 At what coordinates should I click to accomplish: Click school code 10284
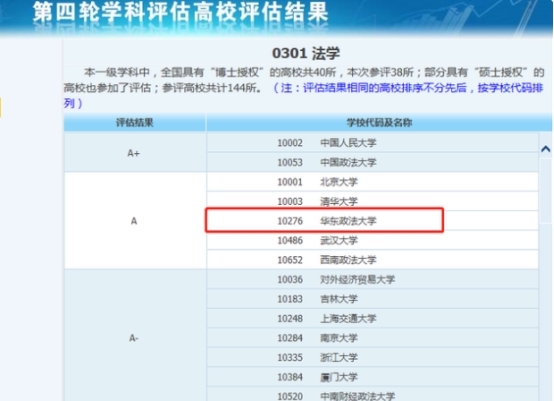(x=290, y=338)
